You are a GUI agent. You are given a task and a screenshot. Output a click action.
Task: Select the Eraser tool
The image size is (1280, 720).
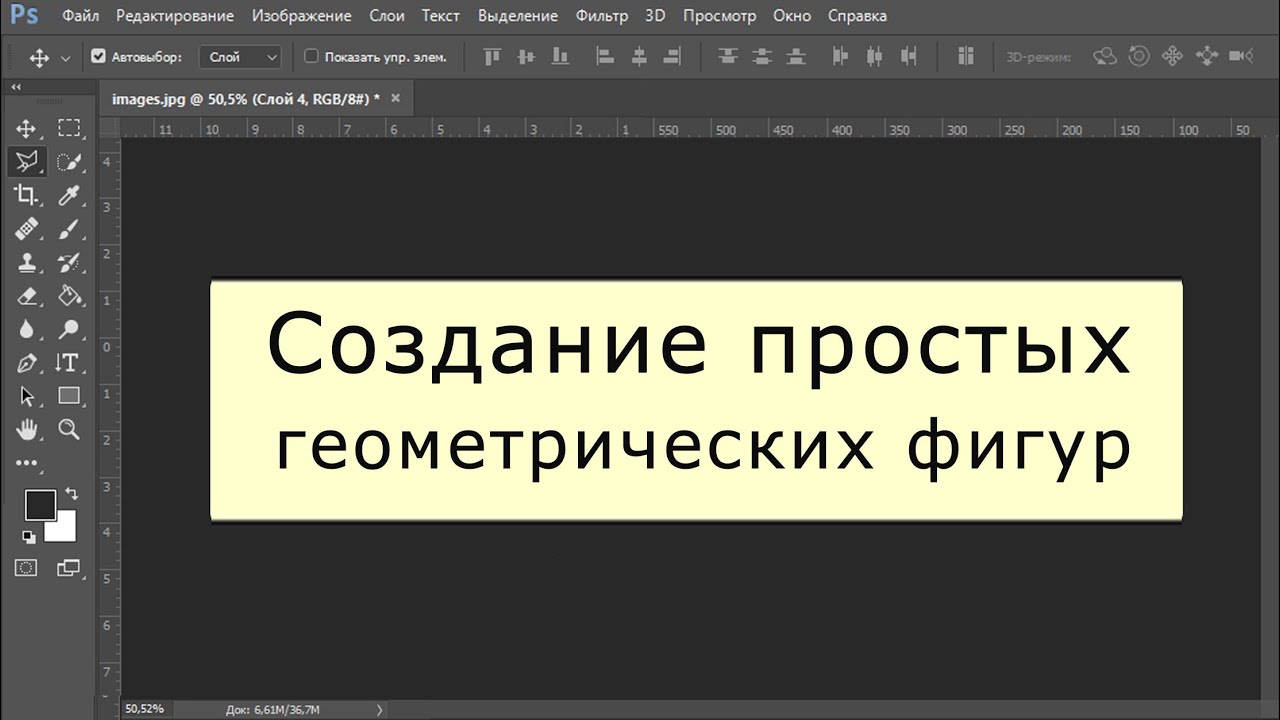(x=26, y=297)
